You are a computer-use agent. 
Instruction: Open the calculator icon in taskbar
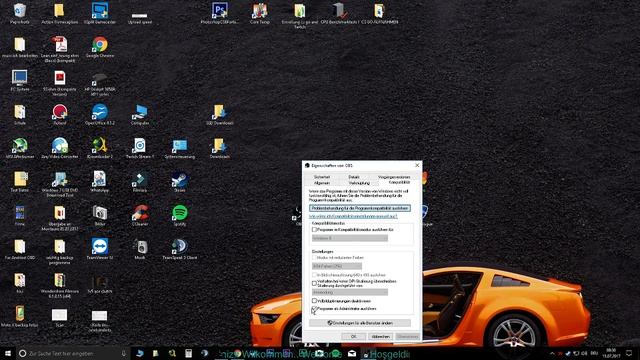point(188,353)
